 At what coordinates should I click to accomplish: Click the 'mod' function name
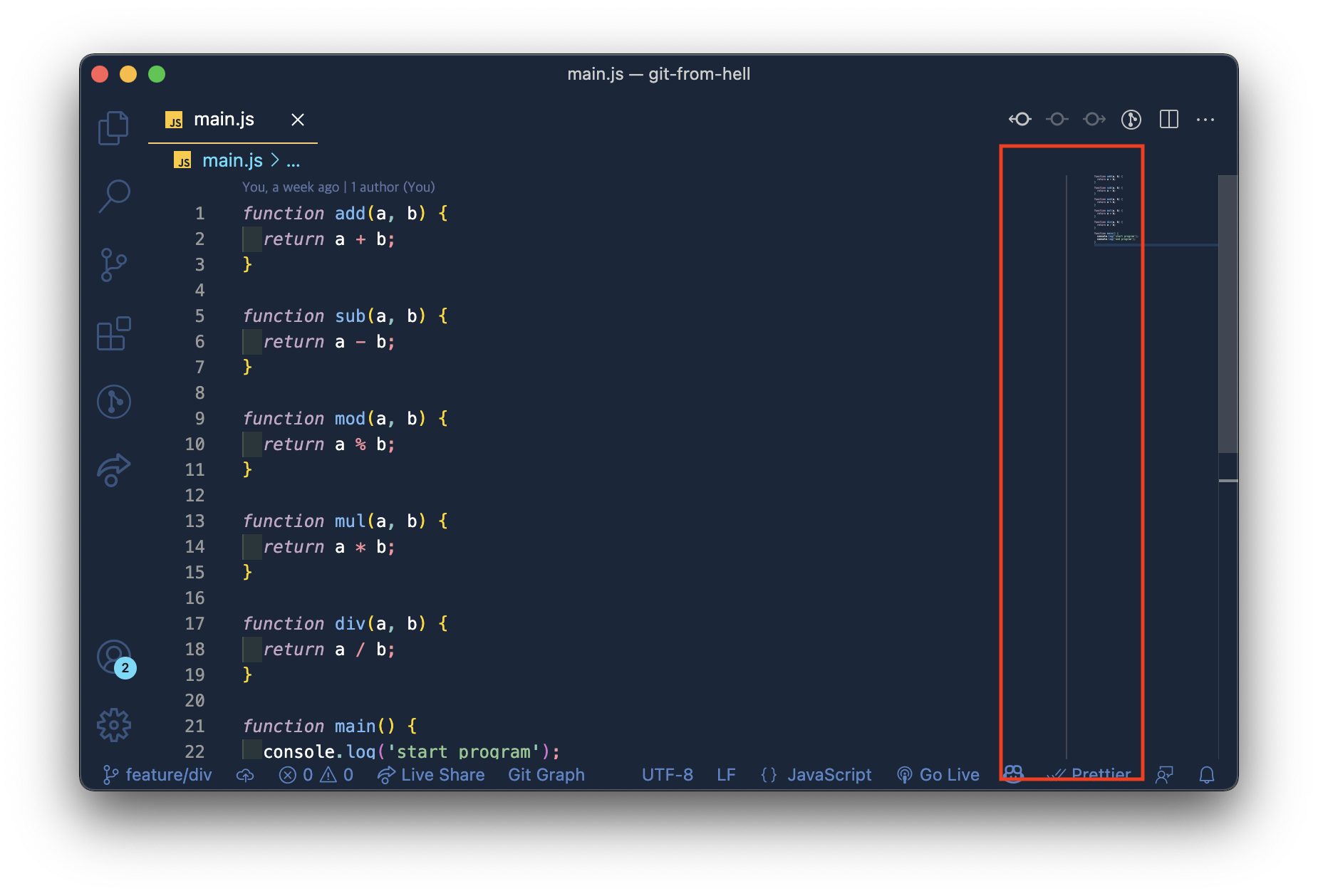350,418
